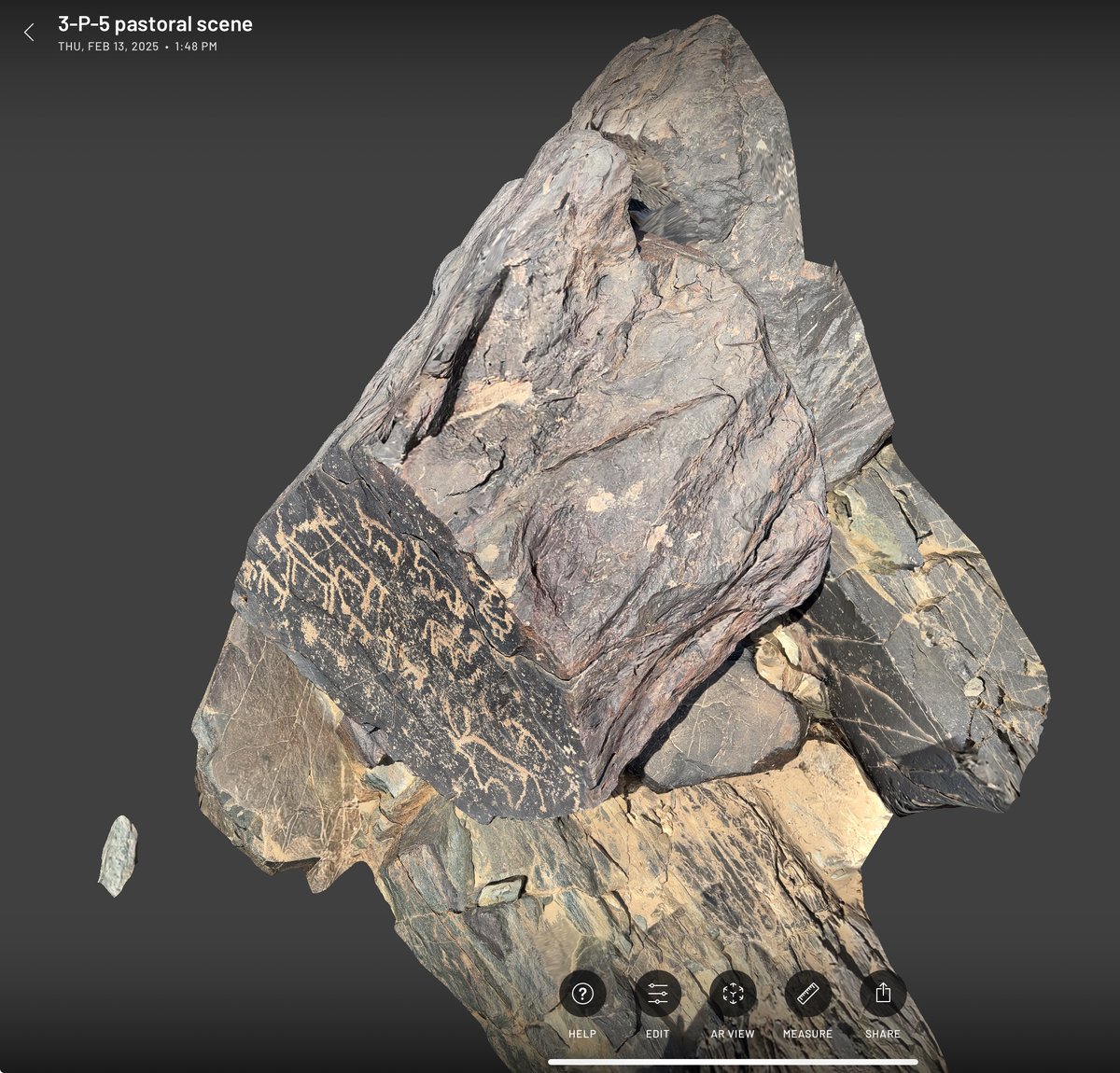
Task: Select the EDIT menu item
Action: (658, 1034)
